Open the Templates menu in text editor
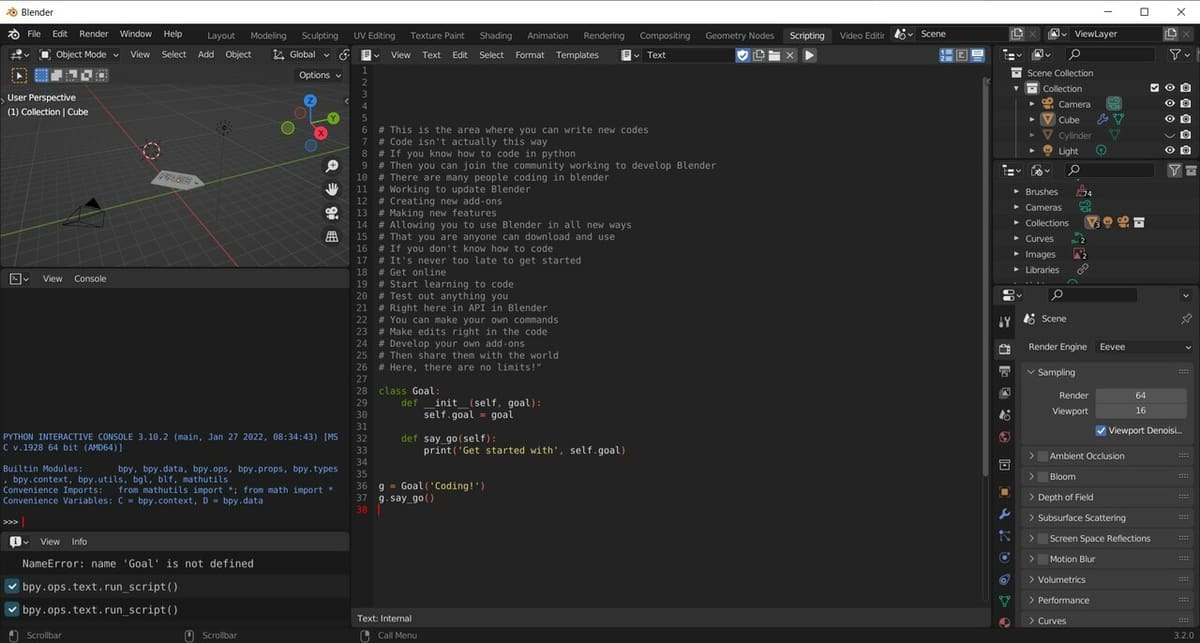Image resolution: width=1200 pixels, height=643 pixels. 577,55
